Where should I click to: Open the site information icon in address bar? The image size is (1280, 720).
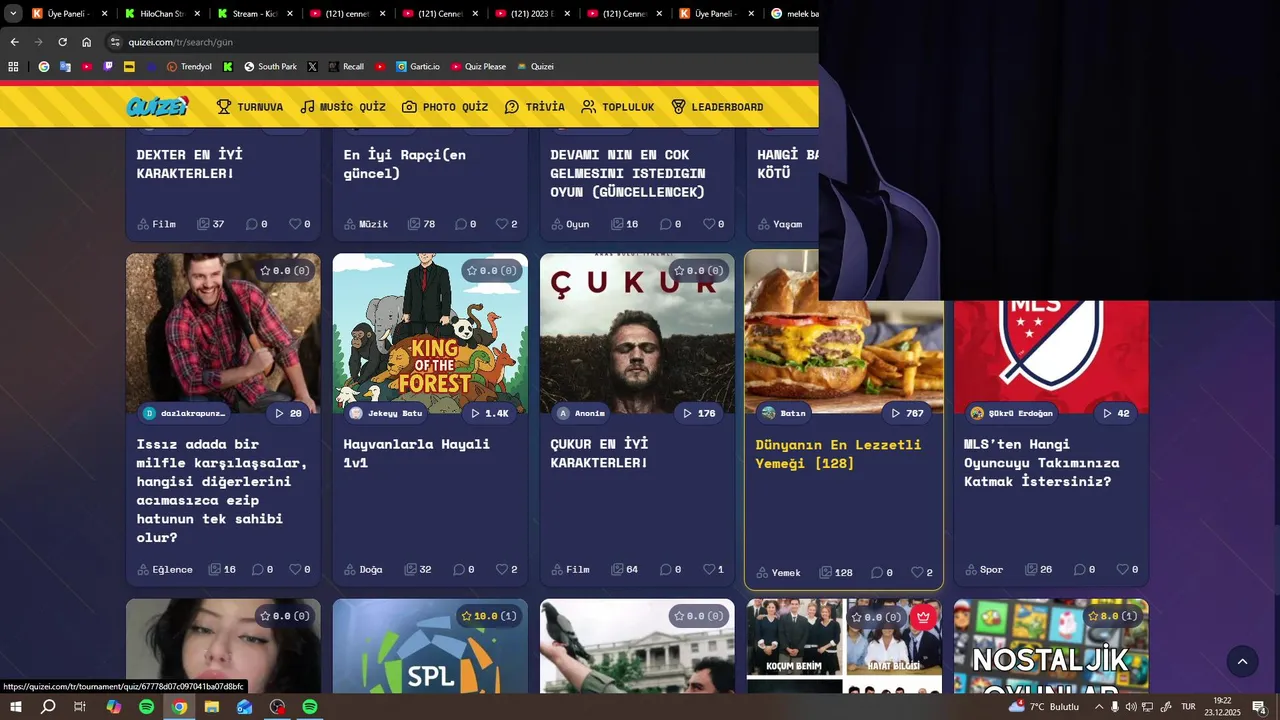tap(115, 42)
